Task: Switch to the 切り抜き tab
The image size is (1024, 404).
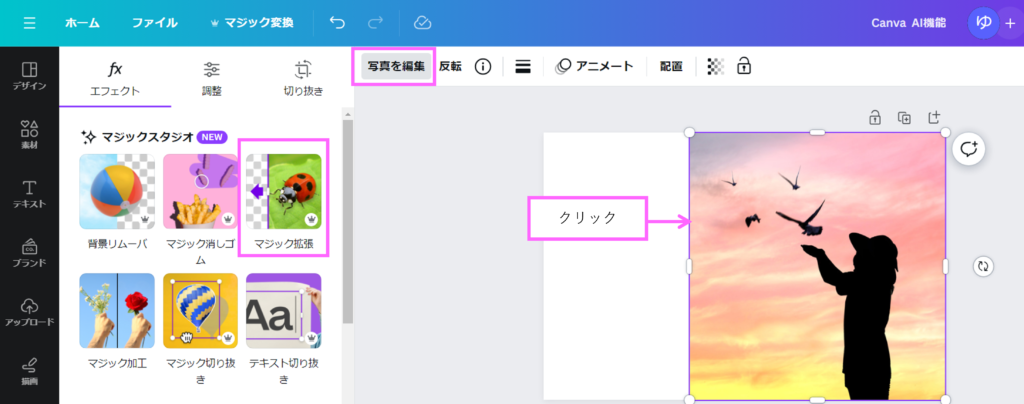Action: [x=302, y=79]
